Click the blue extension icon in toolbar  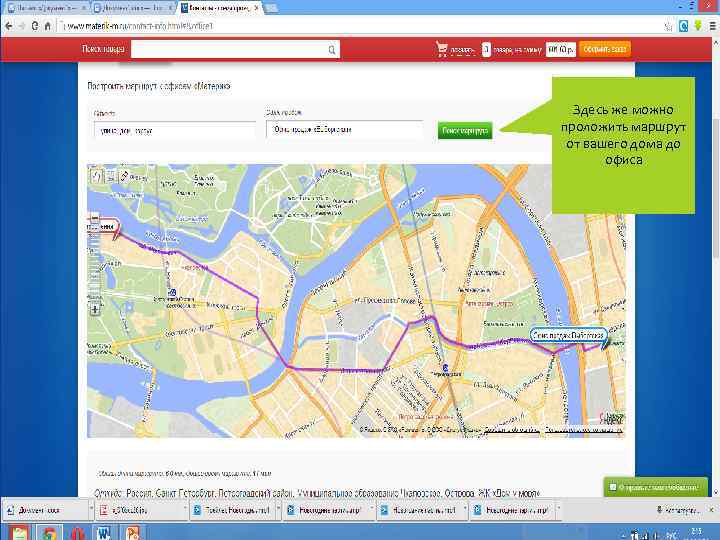(684, 26)
